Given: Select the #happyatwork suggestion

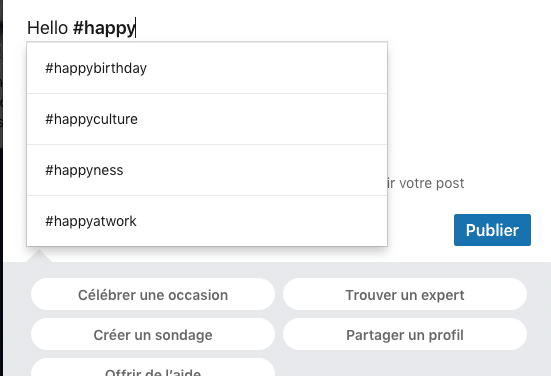Looking at the screenshot, I should [207, 221].
